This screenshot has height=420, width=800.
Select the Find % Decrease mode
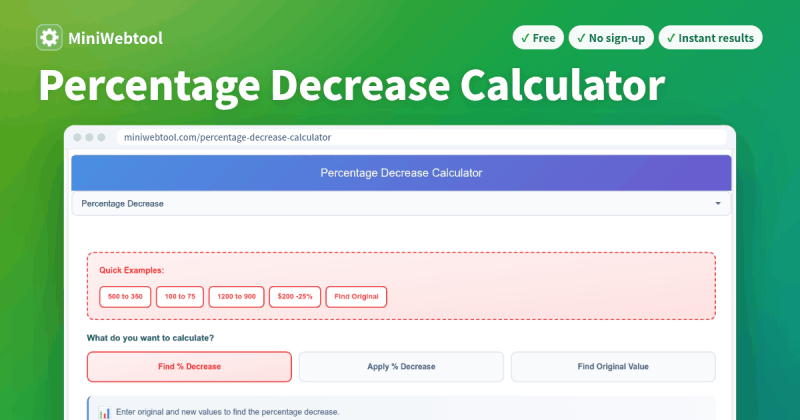coord(189,366)
